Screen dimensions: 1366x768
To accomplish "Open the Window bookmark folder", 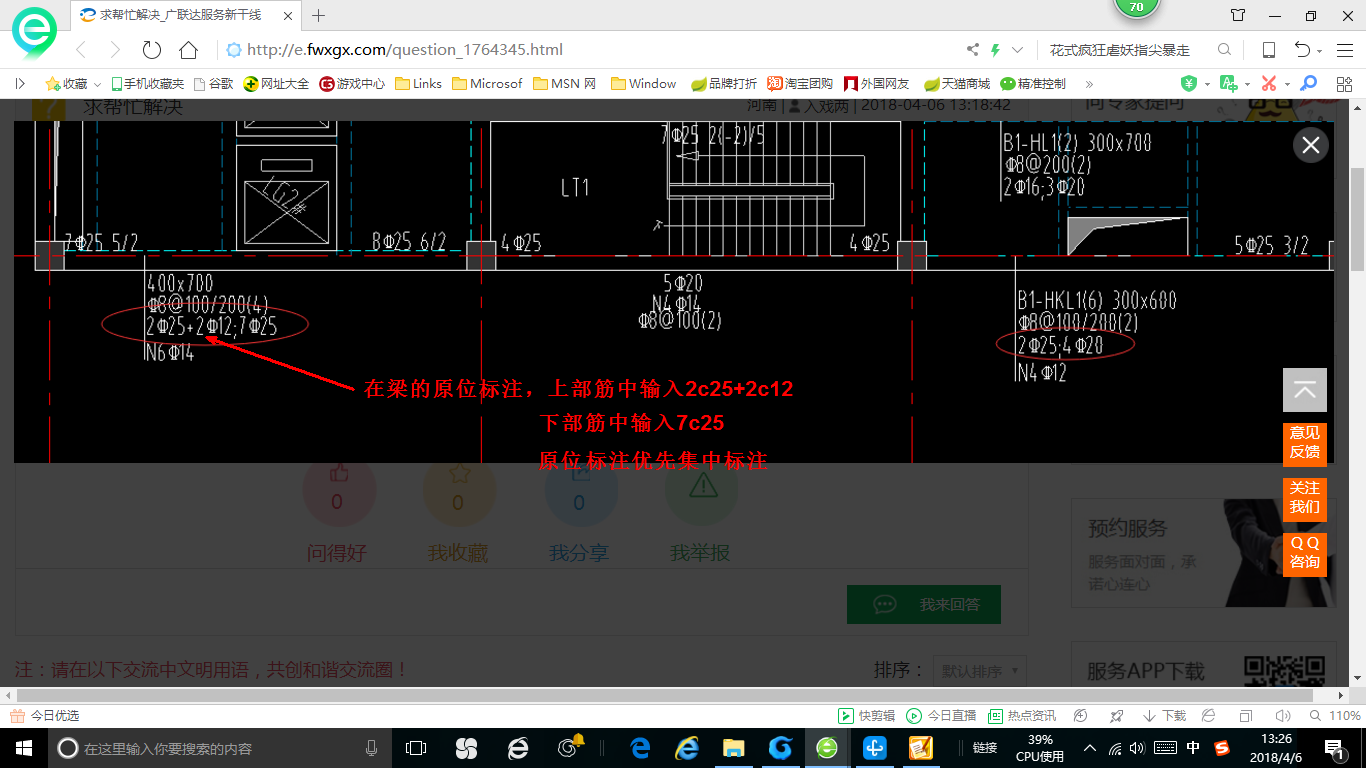I will point(643,84).
